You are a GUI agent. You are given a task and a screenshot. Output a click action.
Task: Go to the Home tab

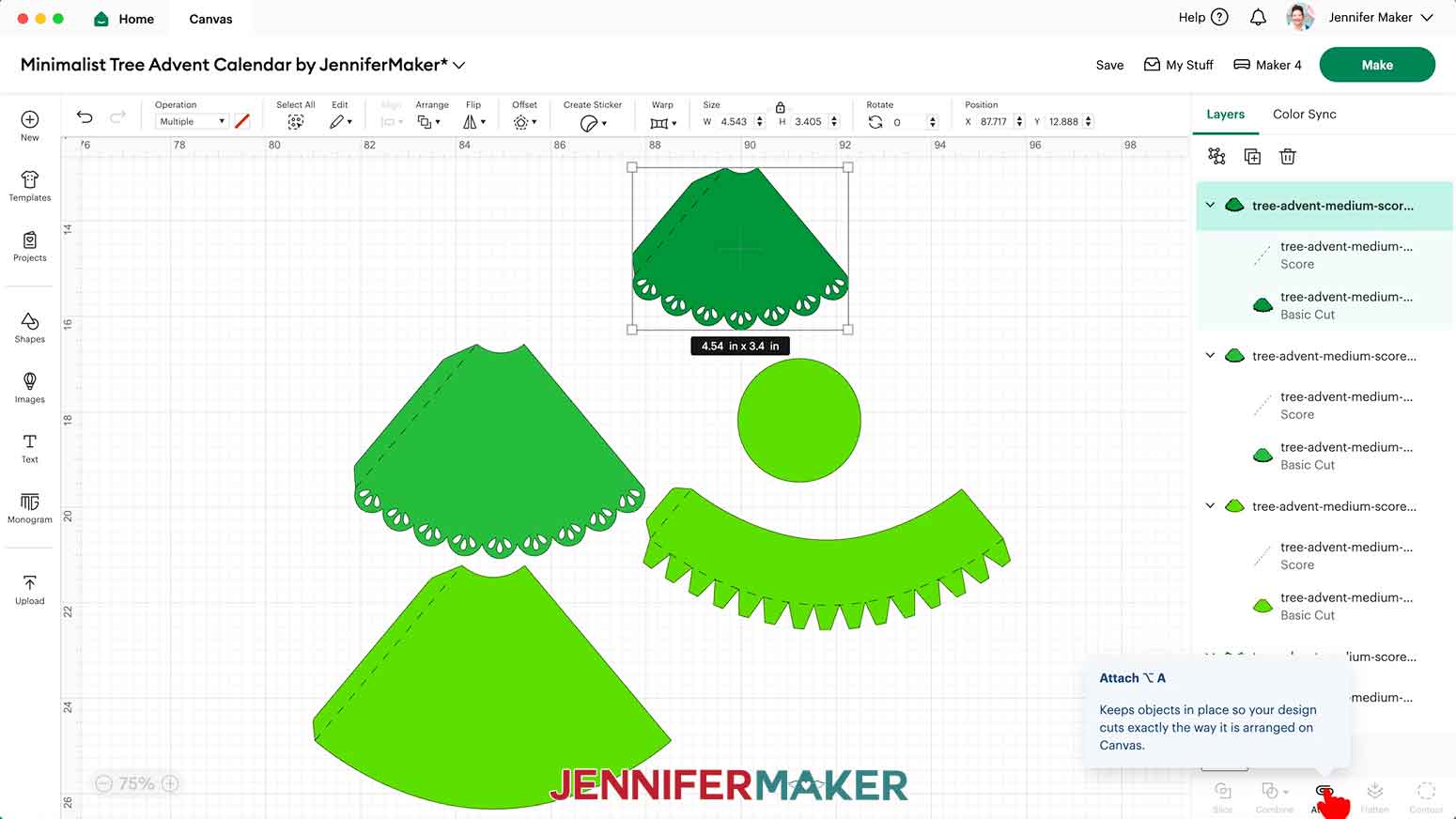pyautogui.click(x=124, y=19)
